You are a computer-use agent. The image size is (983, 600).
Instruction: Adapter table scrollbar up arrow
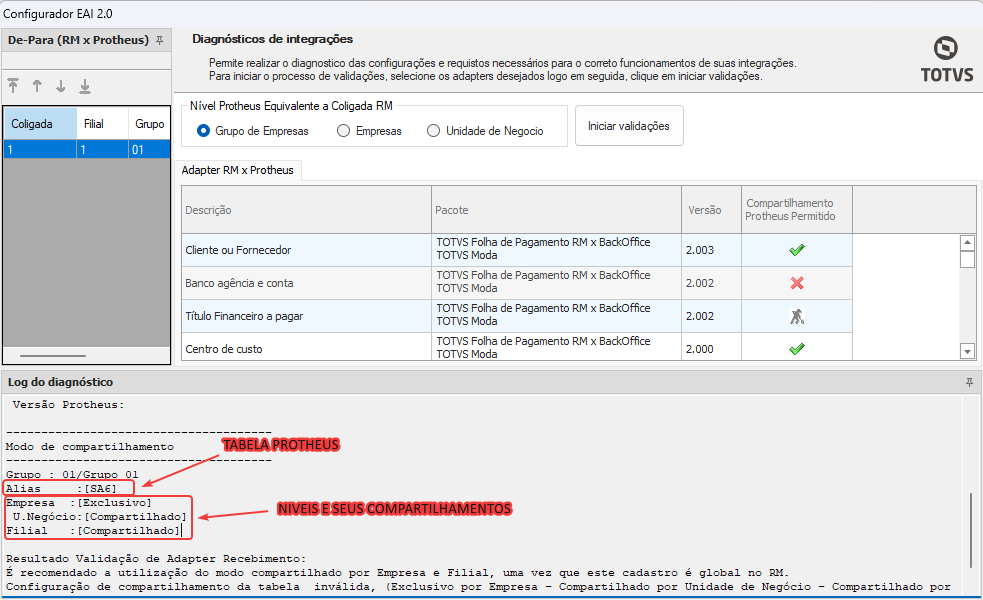[x=967, y=243]
